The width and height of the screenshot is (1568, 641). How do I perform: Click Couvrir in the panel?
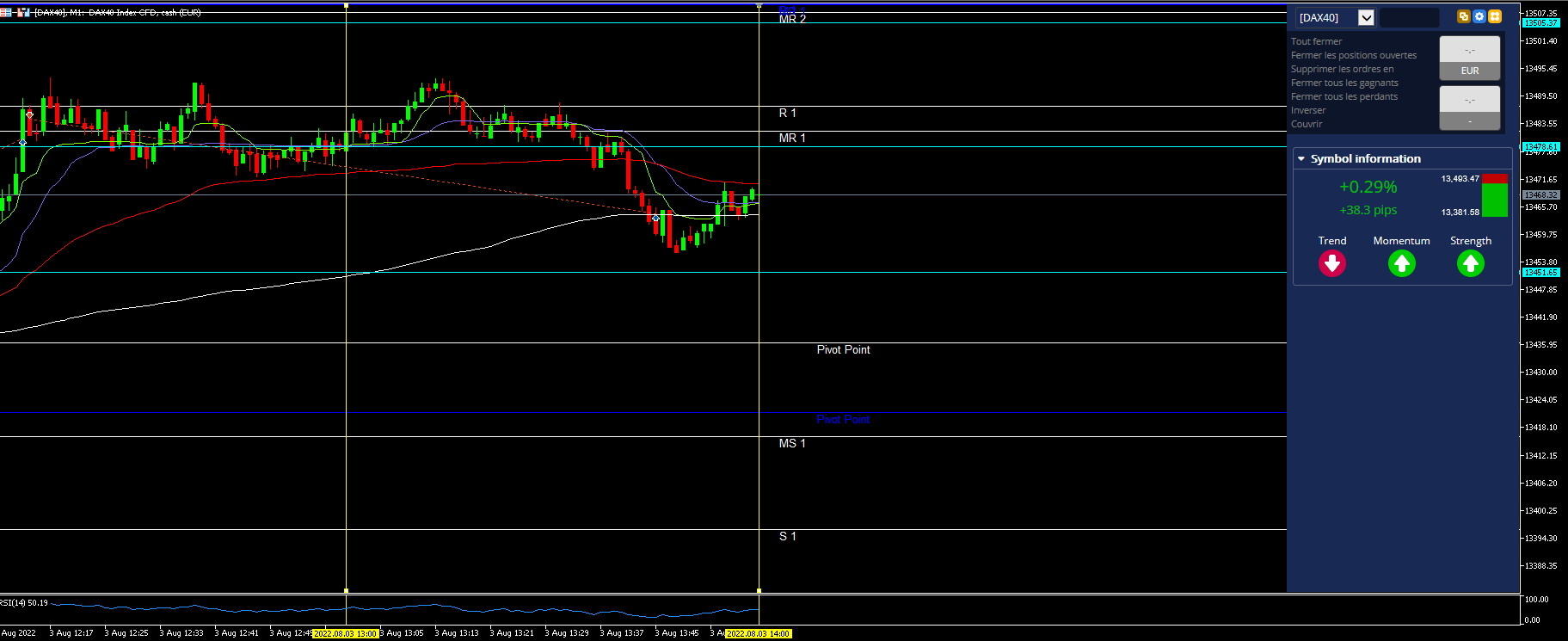[1307, 124]
